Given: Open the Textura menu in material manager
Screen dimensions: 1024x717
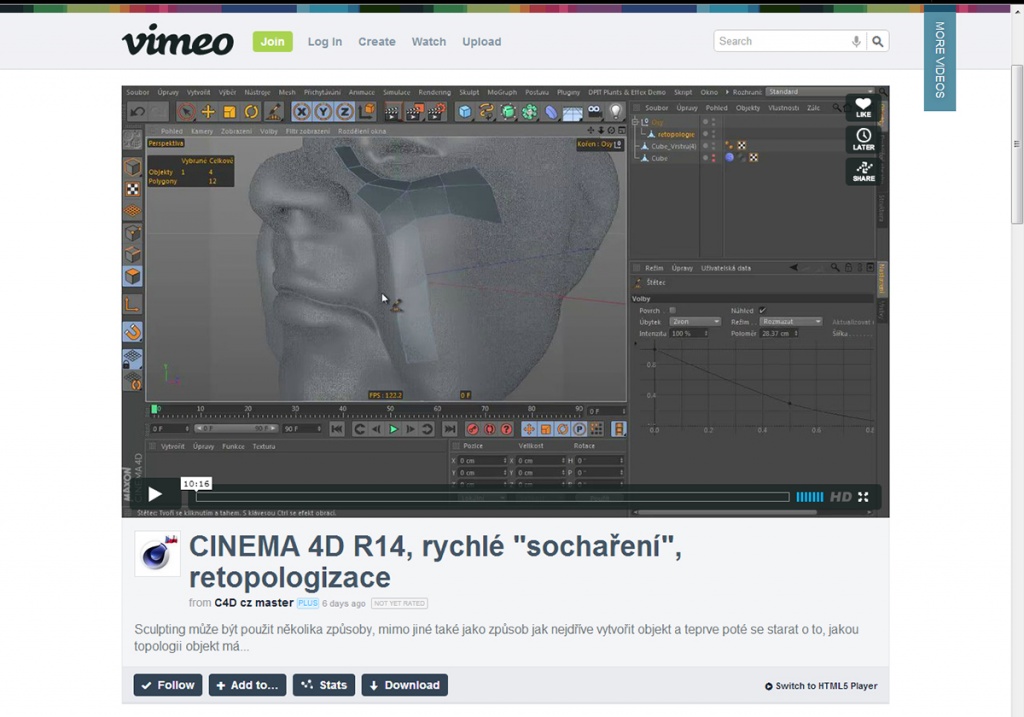Looking at the screenshot, I should pyautogui.click(x=264, y=447).
